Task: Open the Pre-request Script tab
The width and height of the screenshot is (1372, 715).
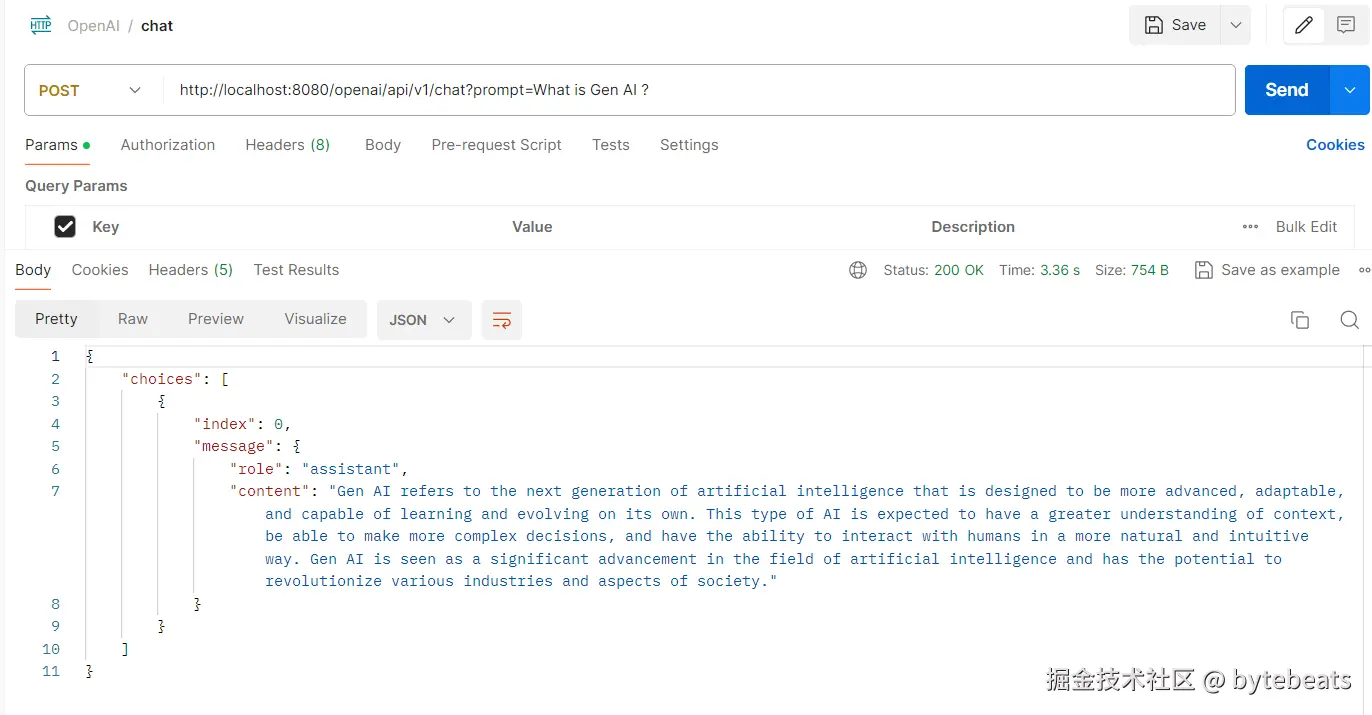Action: [x=497, y=145]
